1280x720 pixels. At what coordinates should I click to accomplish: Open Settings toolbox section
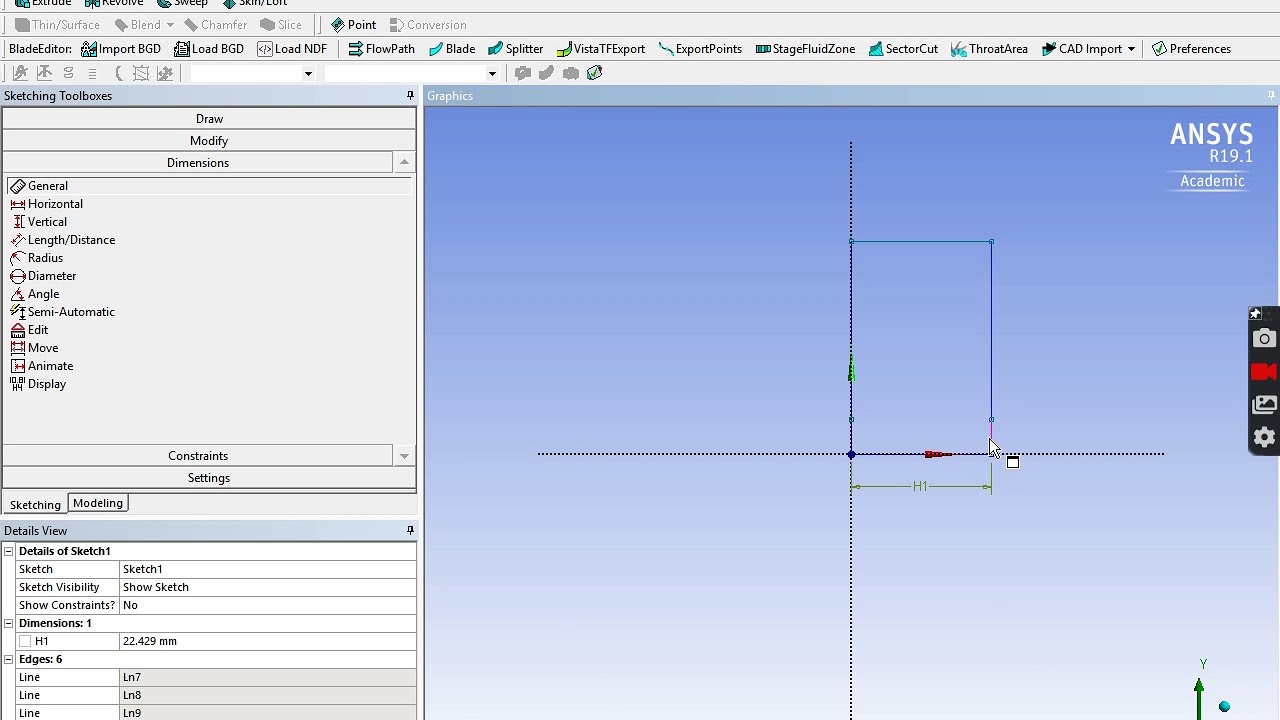coord(209,478)
